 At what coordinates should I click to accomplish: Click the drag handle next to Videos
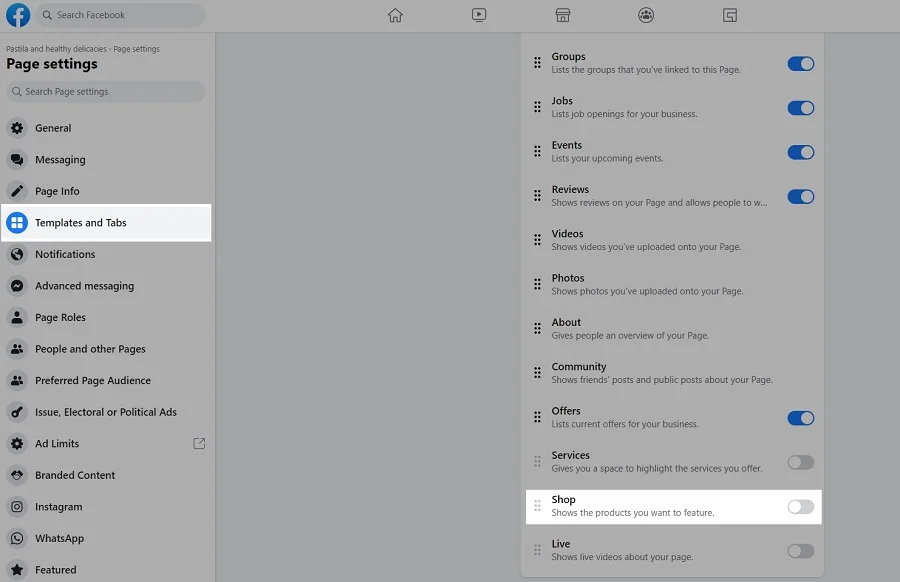click(x=537, y=240)
